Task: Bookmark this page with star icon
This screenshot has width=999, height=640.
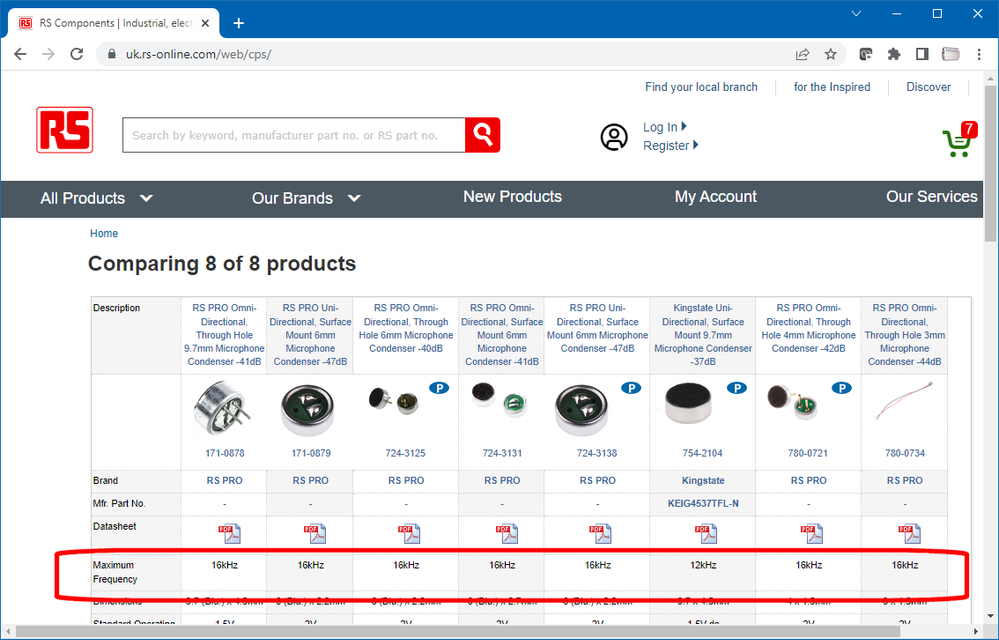Action: point(830,54)
